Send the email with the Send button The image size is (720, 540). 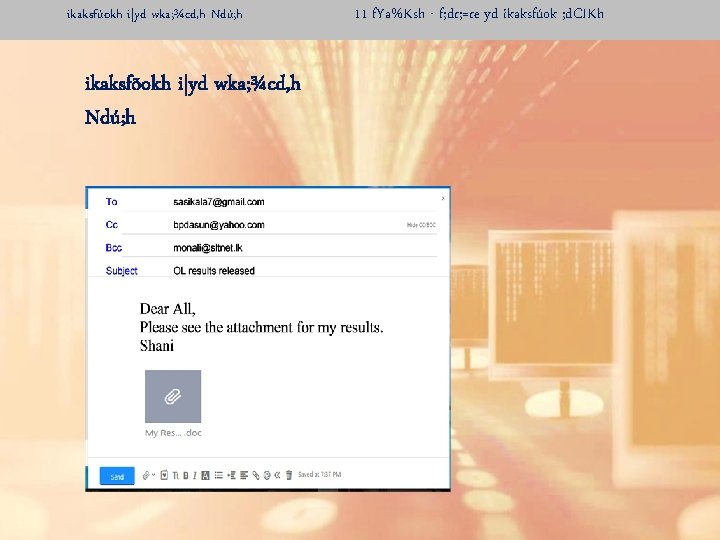(x=117, y=476)
